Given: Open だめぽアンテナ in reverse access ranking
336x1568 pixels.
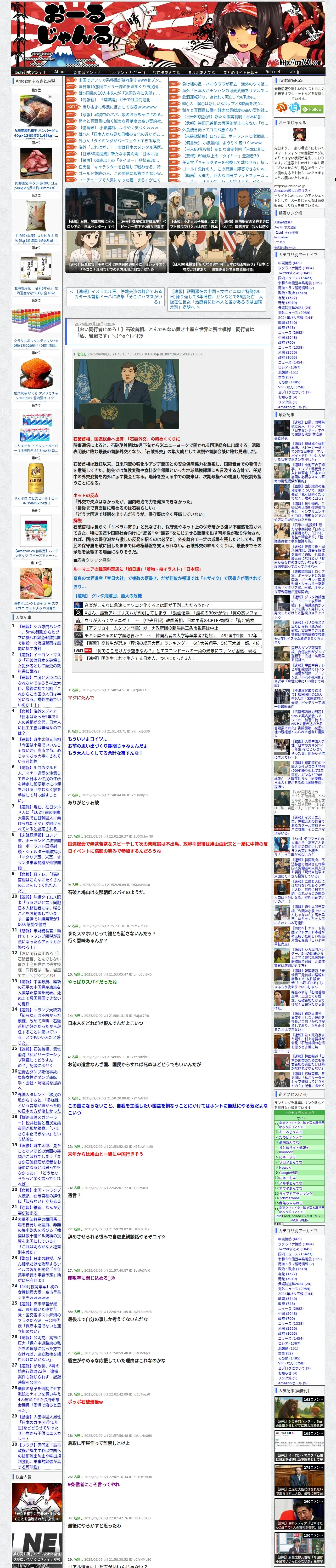Looking at the screenshot, I should 291,1137.
